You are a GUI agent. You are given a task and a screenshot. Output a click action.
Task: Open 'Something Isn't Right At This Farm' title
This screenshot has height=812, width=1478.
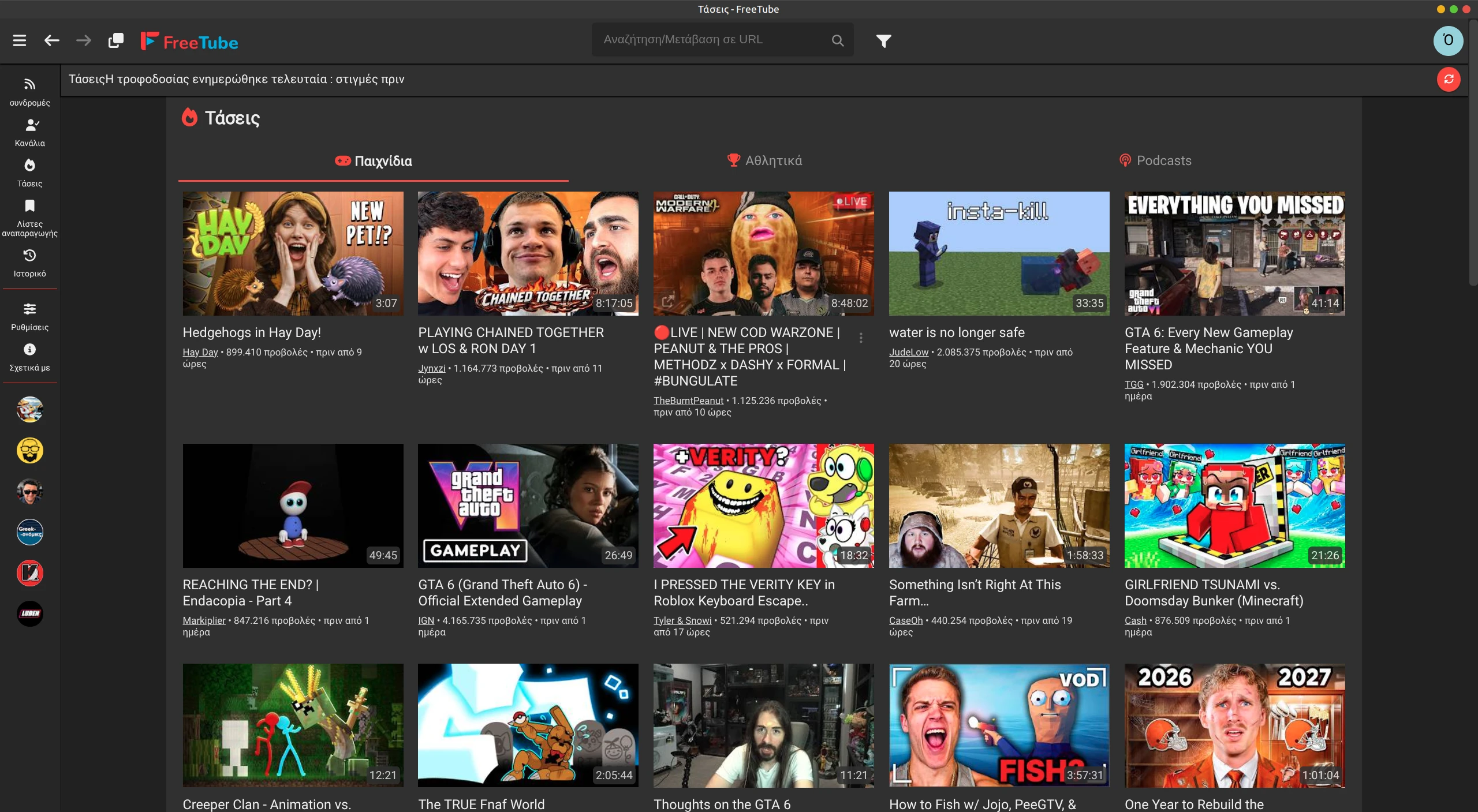click(975, 593)
